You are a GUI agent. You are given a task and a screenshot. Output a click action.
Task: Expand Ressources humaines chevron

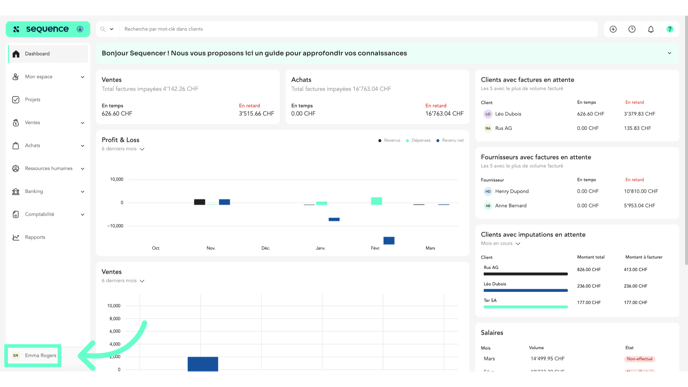tap(82, 169)
